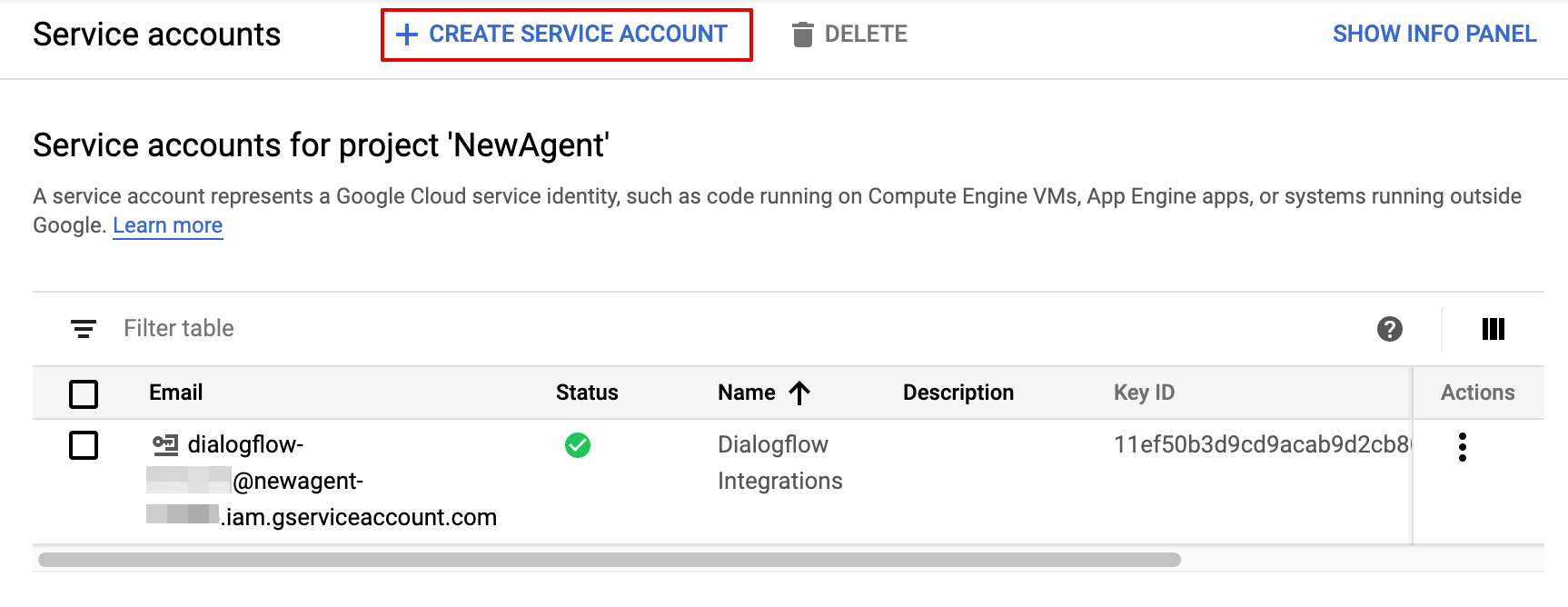Click the sort ascending arrow beside Name
The width and height of the screenshot is (1568, 607).
click(x=799, y=393)
